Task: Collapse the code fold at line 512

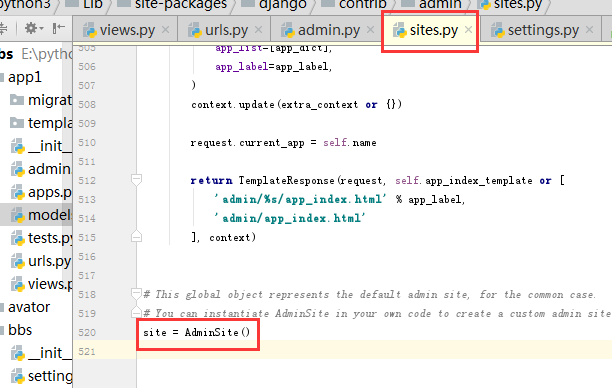Action: click(x=136, y=180)
